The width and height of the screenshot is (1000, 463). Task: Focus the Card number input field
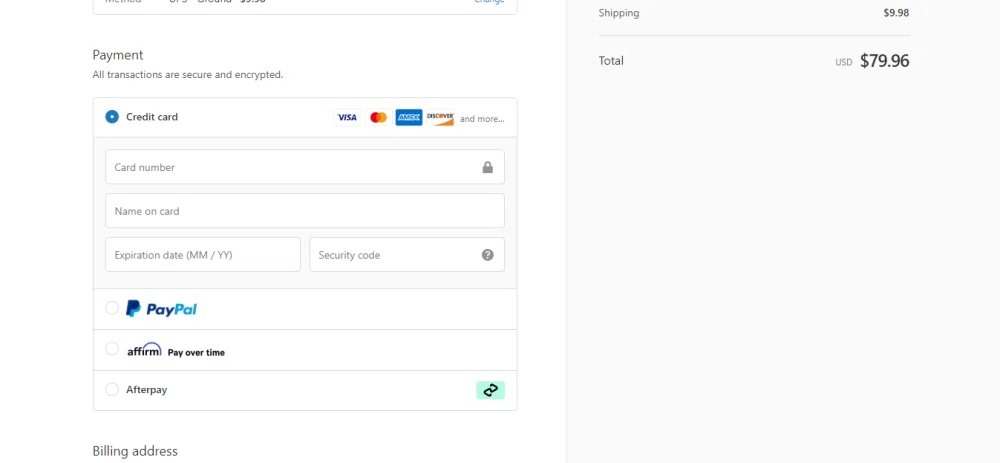[290, 167]
